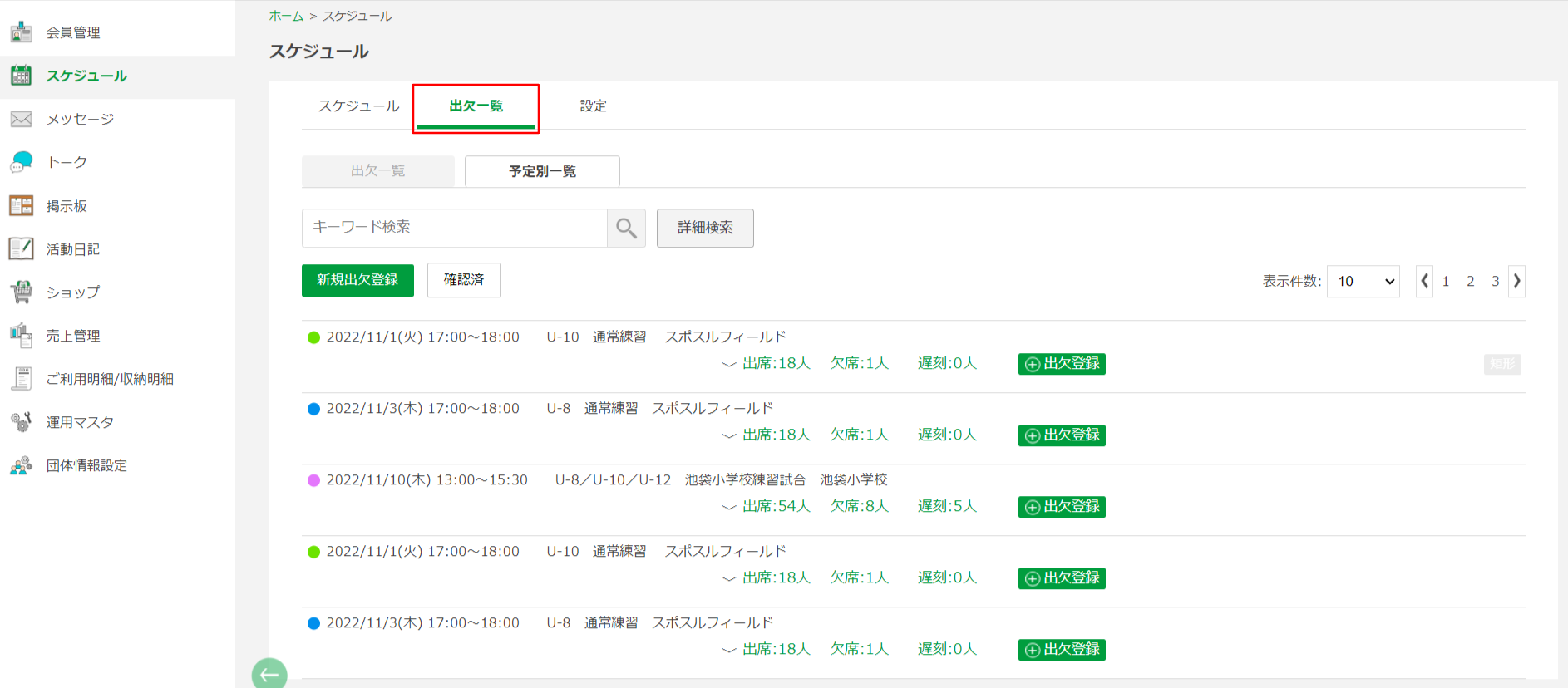Click 池袋小学校練習試合 event title
Image resolution: width=1568 pixels, height=688 pixels.
pos(746,479)
